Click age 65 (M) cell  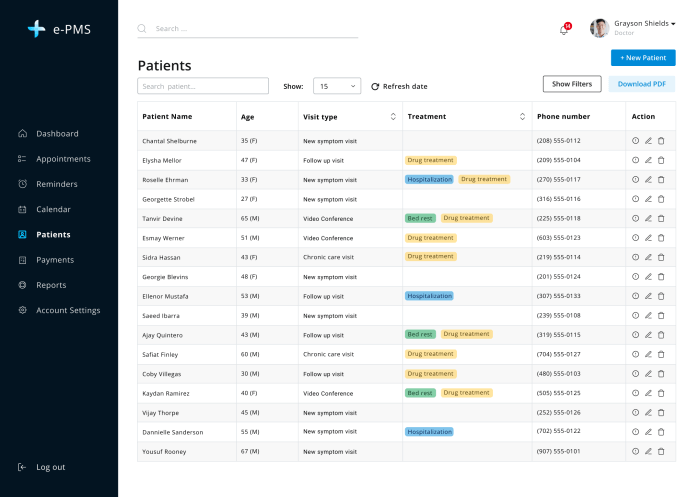250,218
